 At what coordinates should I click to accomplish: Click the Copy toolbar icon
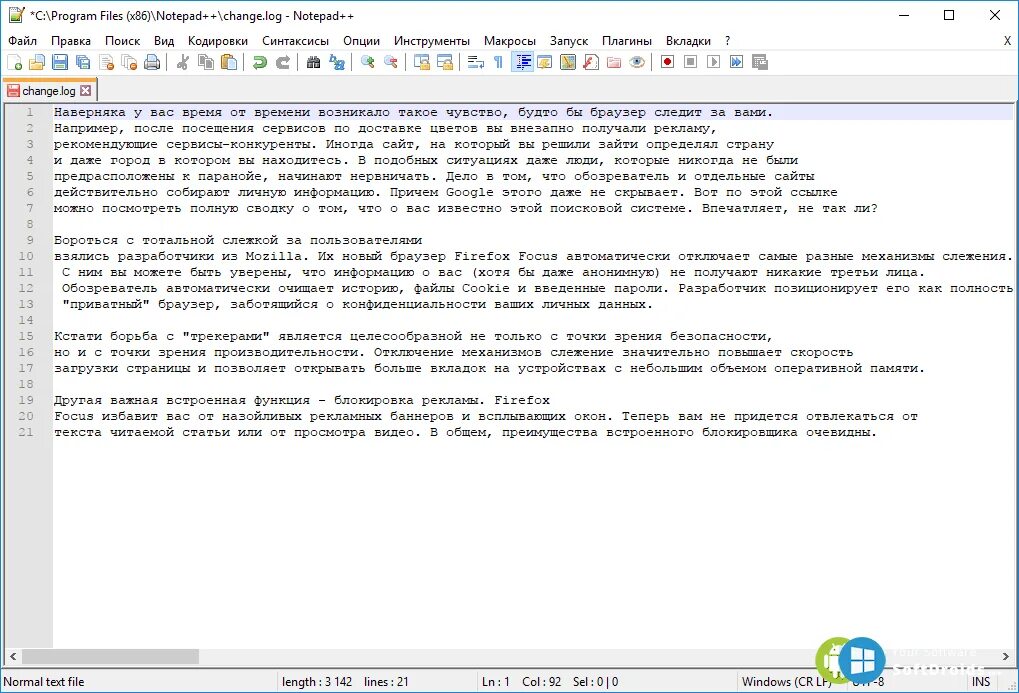(206, 62)
